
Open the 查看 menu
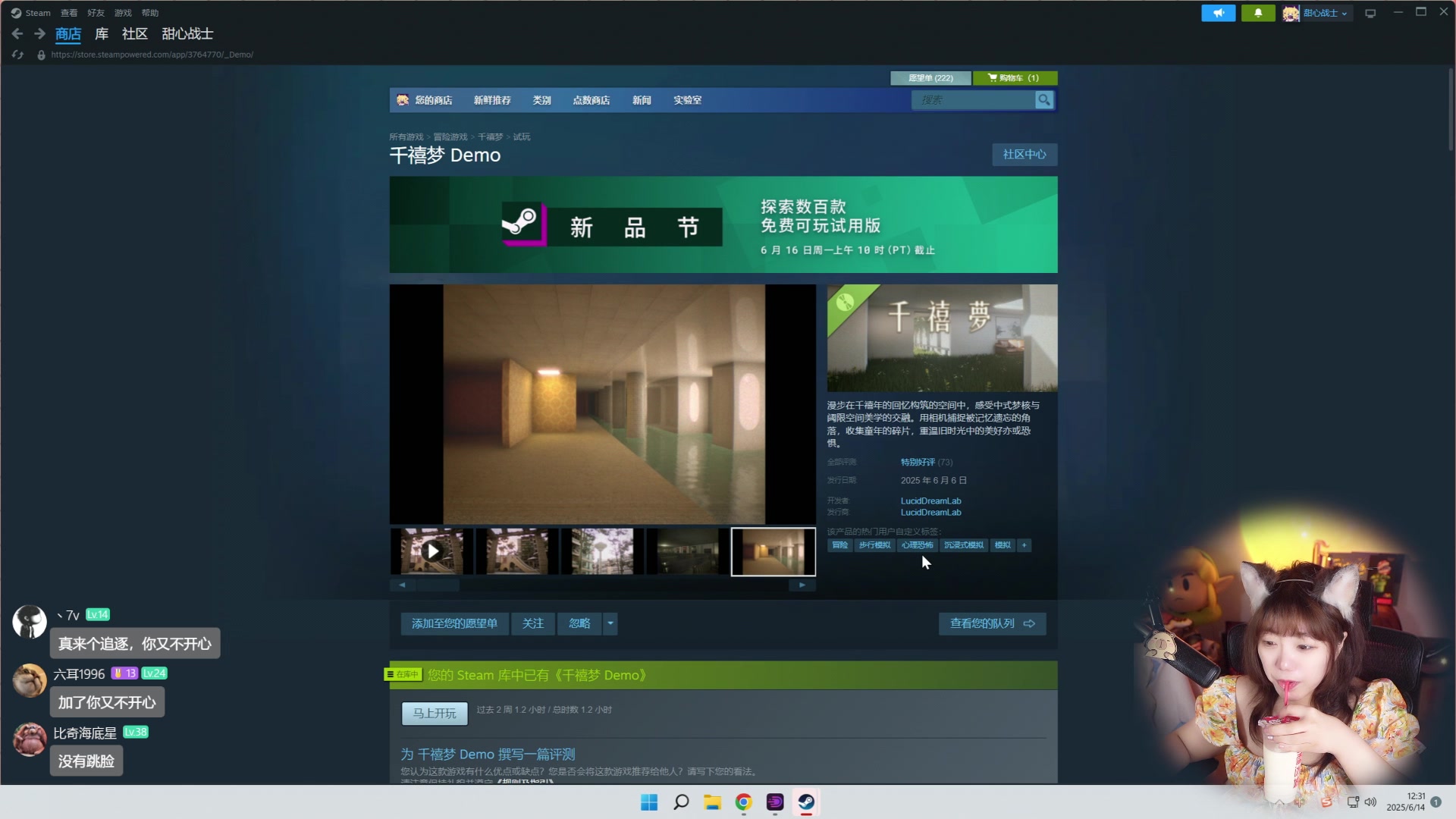point(69,13)
